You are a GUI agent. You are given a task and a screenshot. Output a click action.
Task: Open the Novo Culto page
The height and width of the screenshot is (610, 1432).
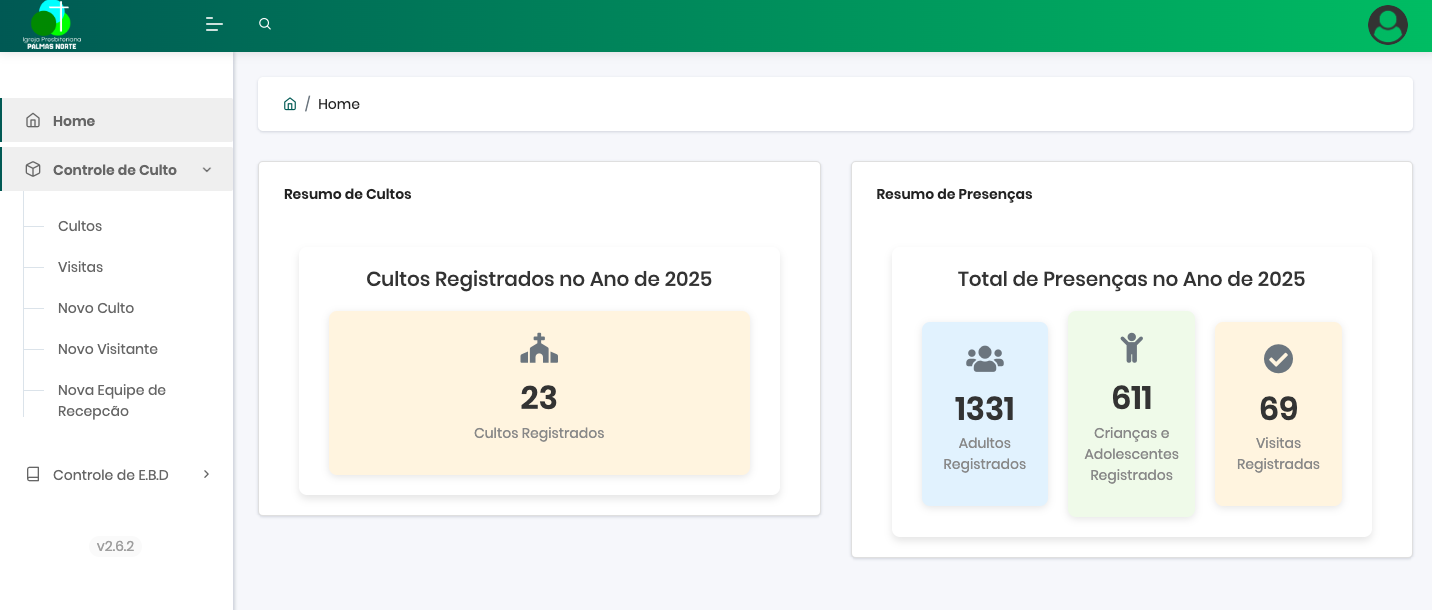(96, 308)
